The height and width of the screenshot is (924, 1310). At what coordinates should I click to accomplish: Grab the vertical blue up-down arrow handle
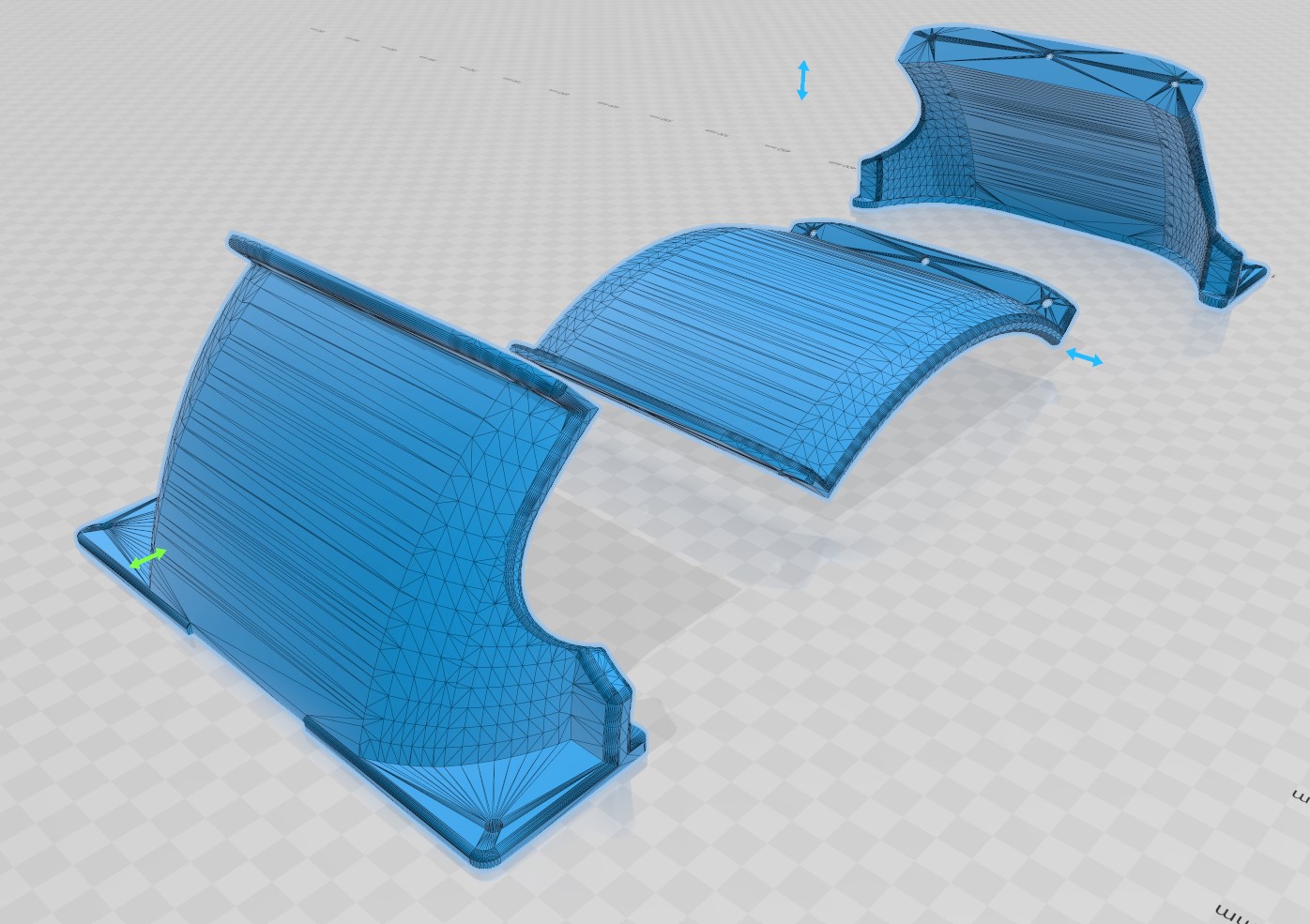pos(803,81)
